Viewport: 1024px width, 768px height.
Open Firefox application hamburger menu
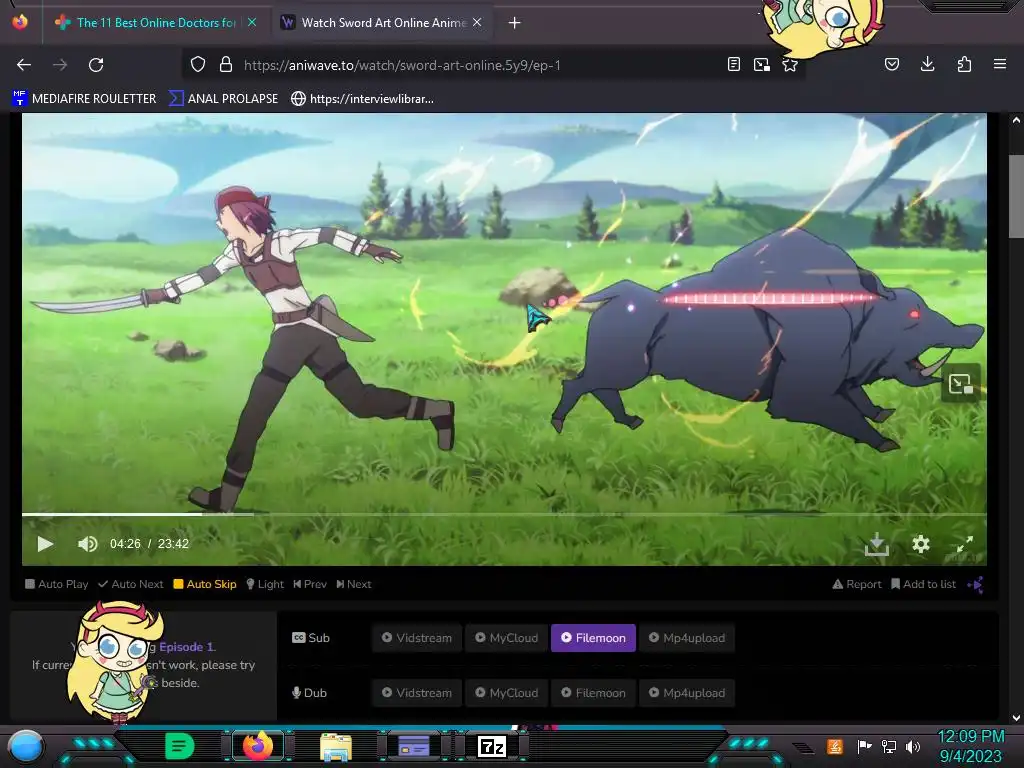coord(1000,64)
